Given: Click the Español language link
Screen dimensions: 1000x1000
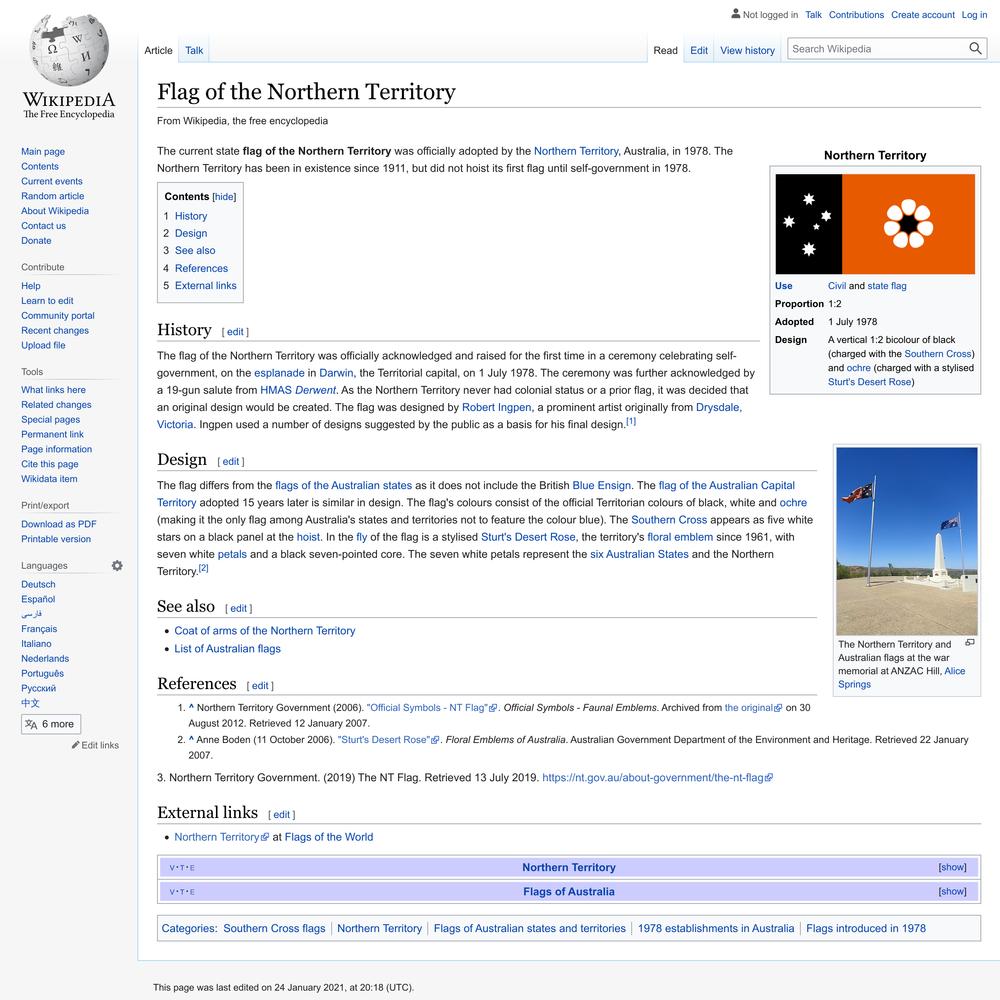Looking at the screenshot, I should [x=38, y=599].
